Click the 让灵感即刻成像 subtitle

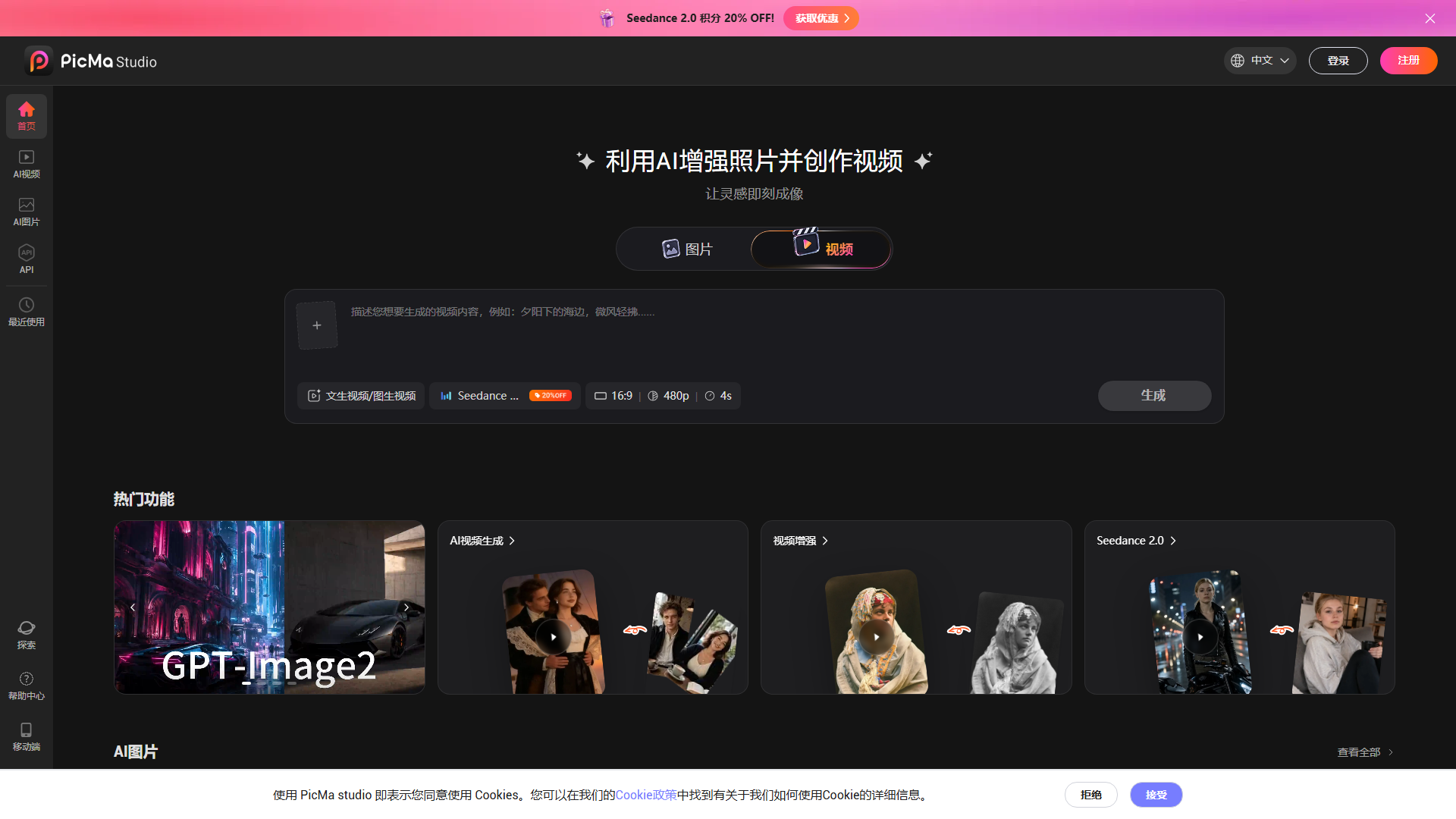pos(755,194)
